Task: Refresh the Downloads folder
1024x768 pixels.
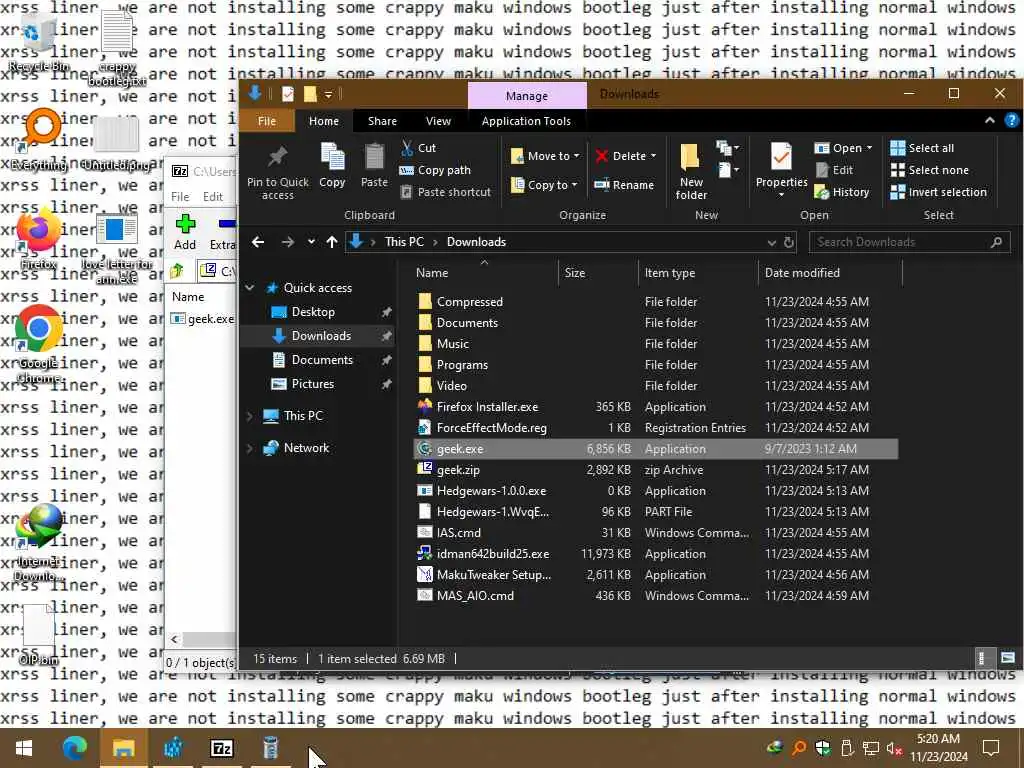Action: (x=788, y=242)
